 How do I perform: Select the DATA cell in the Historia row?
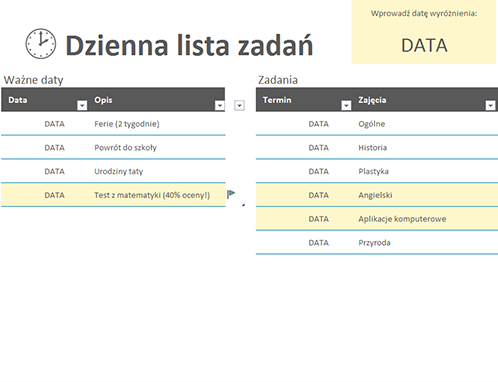(x=319, y=148)
